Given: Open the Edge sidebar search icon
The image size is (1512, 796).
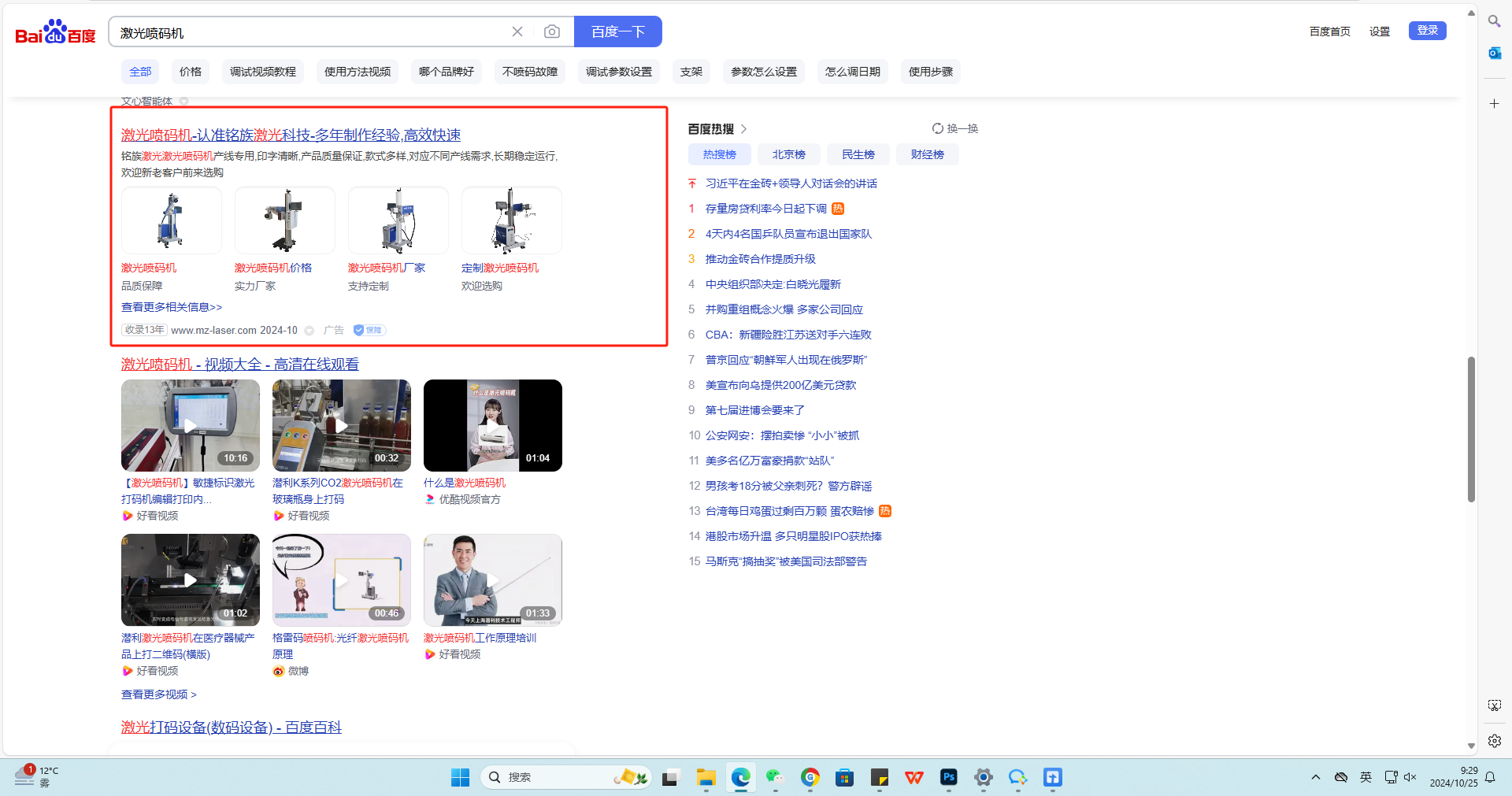Looking at the screenshot, I should (1494, 21).
